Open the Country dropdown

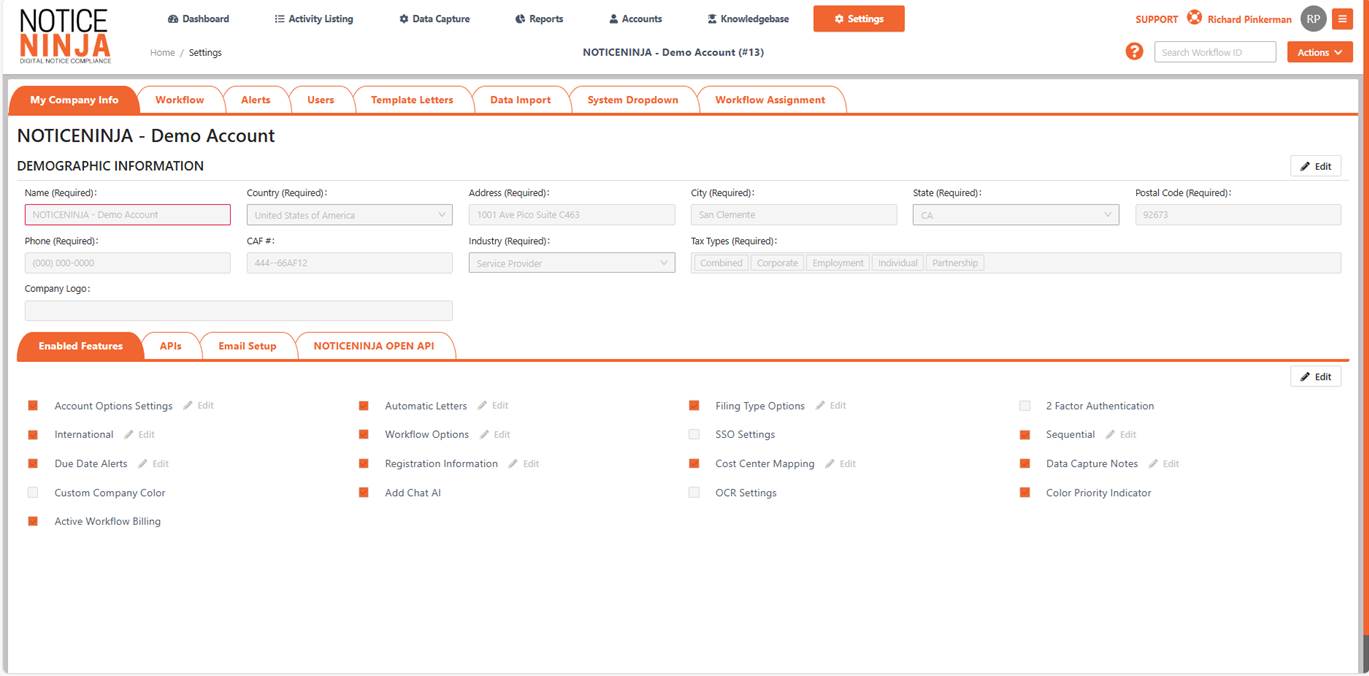coord(349,215)
